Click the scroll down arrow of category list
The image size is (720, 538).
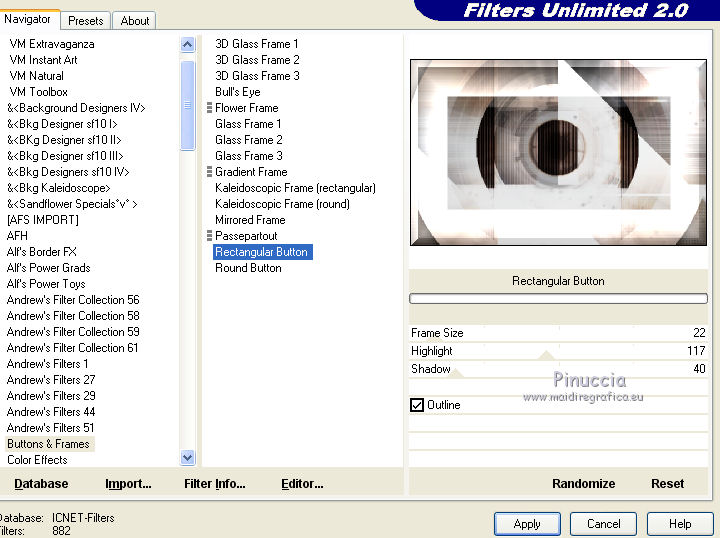(187, 457)
